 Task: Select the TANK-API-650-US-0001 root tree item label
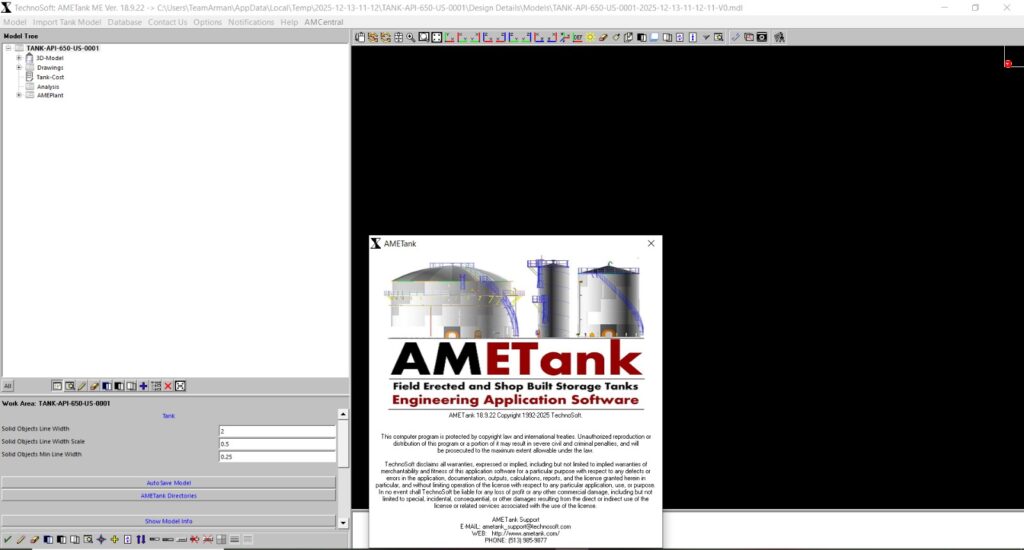[63, 48]
